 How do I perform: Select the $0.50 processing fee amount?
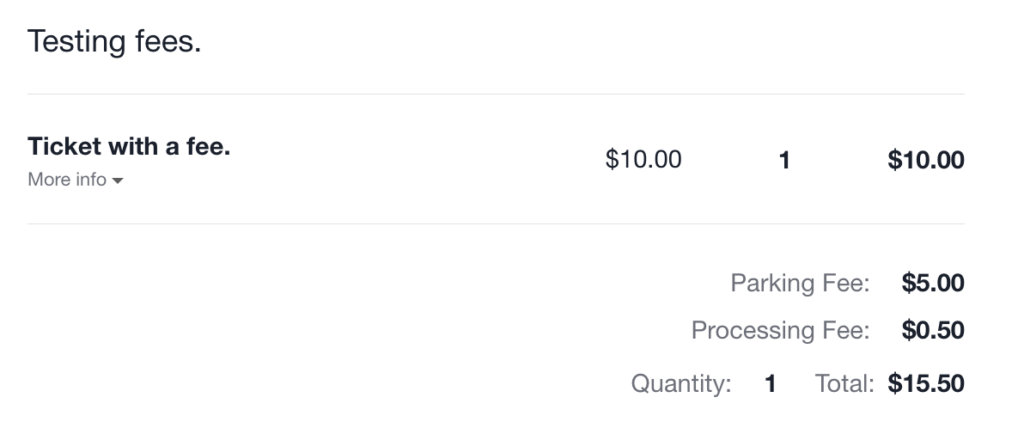[932, 330]
